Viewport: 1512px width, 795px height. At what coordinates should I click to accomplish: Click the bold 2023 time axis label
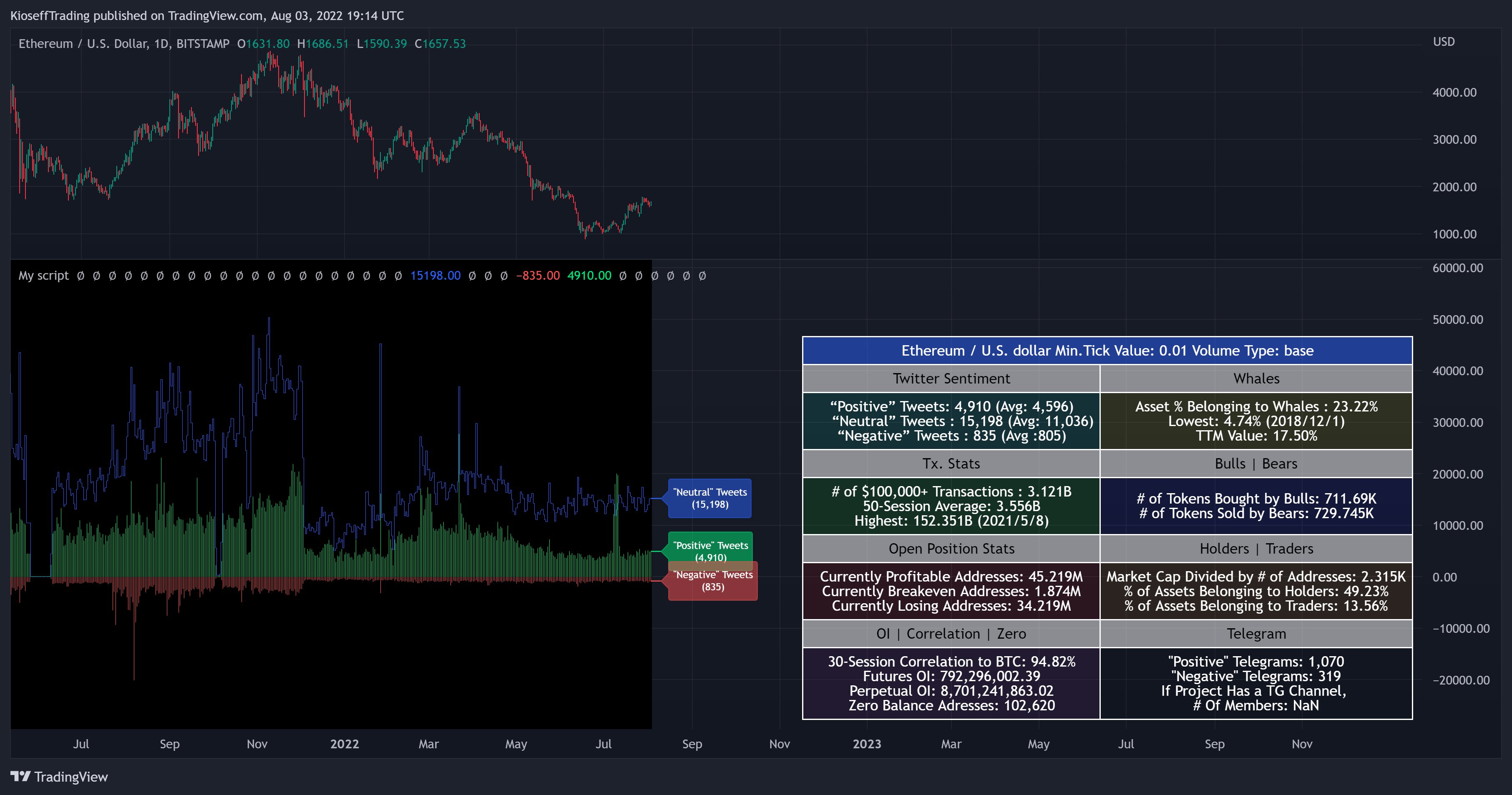867,744
